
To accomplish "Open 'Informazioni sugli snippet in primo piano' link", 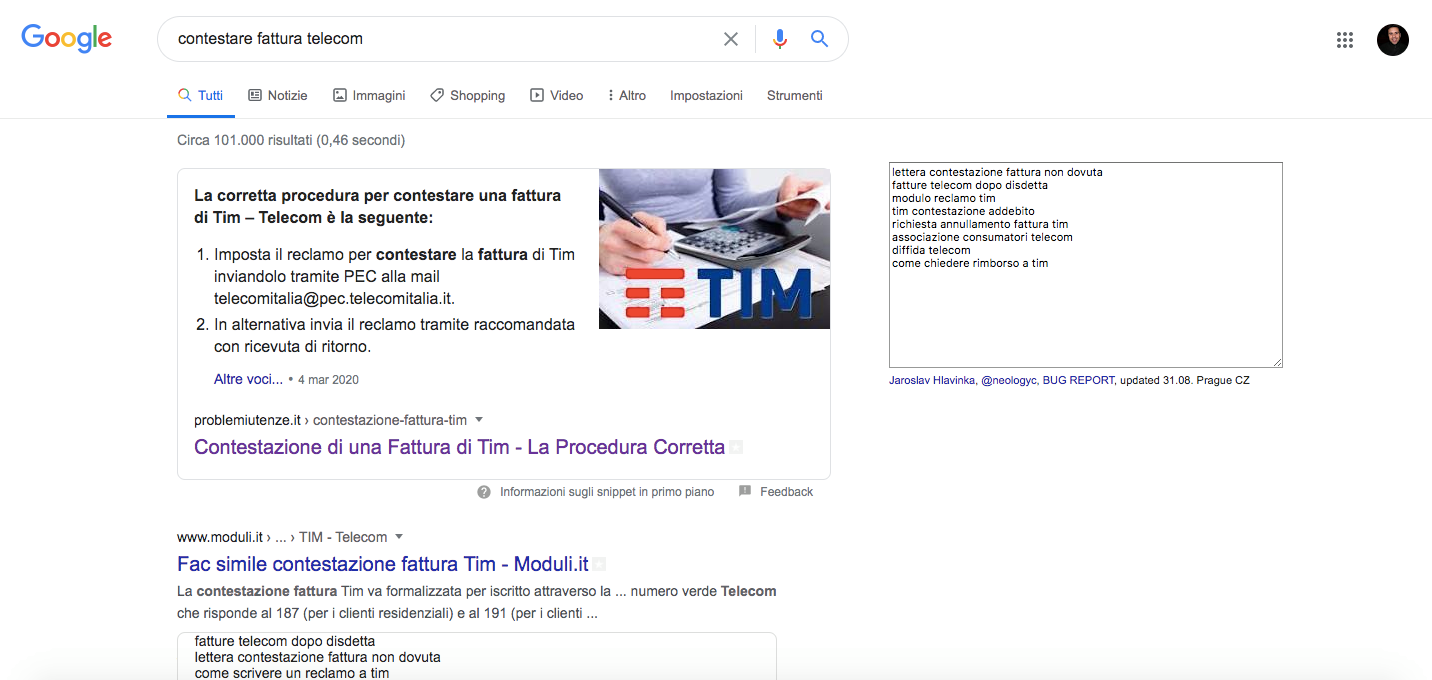I will (x=607, y=492).
